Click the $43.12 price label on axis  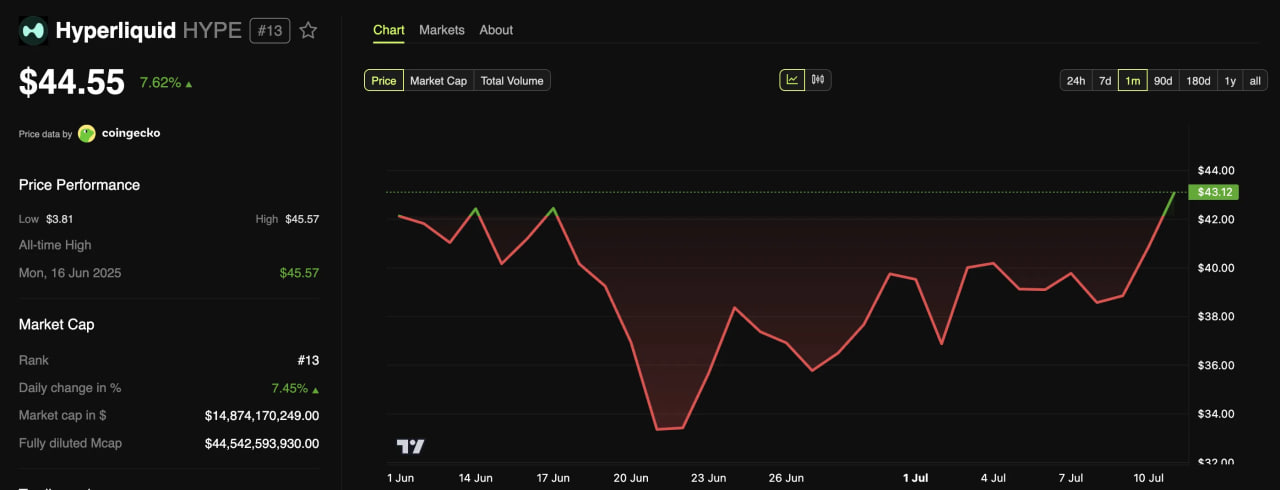pyautogui.click(x=1210, y=192)
